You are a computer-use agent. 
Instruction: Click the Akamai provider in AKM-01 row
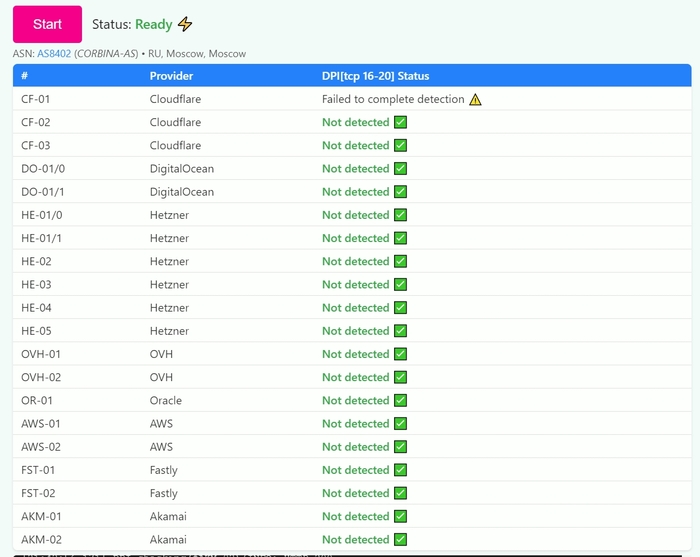coord(168,517)
